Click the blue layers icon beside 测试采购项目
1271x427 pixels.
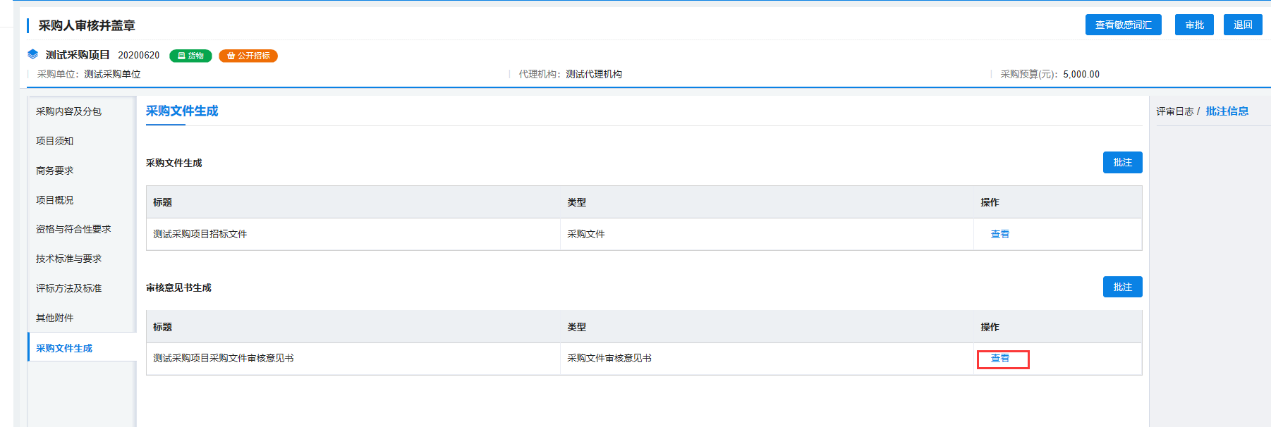tap(33, 55)
